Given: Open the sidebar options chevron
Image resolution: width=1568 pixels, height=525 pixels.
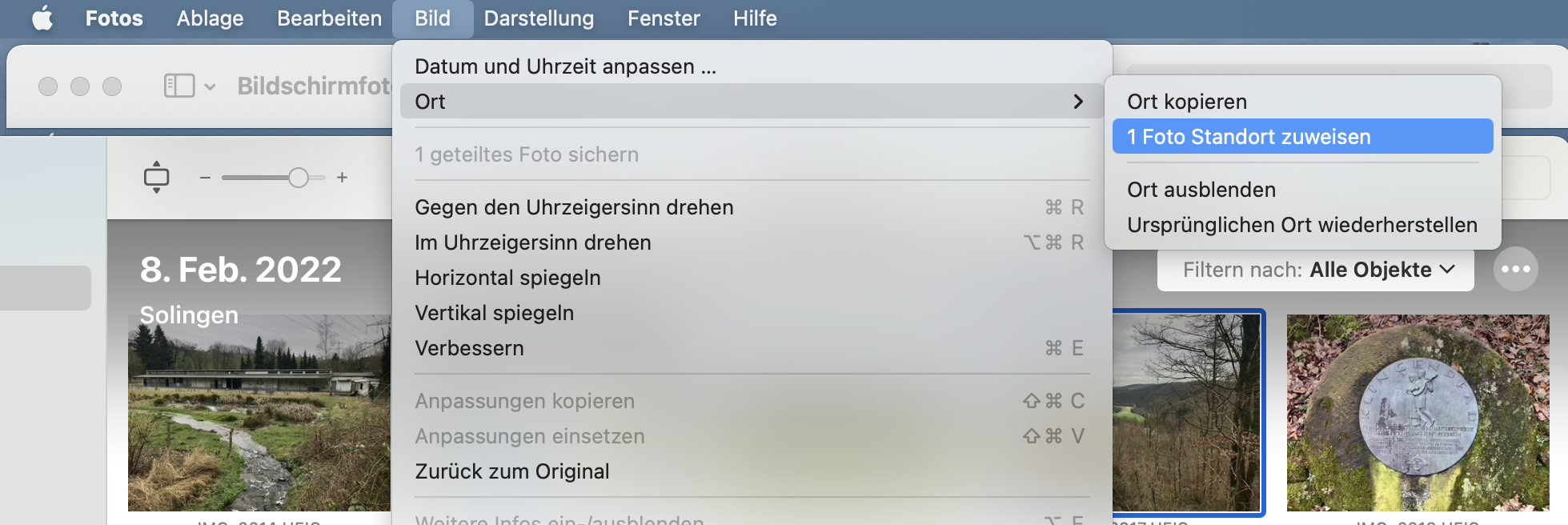Looking at the screenshot, I should [x=210, y=86].
